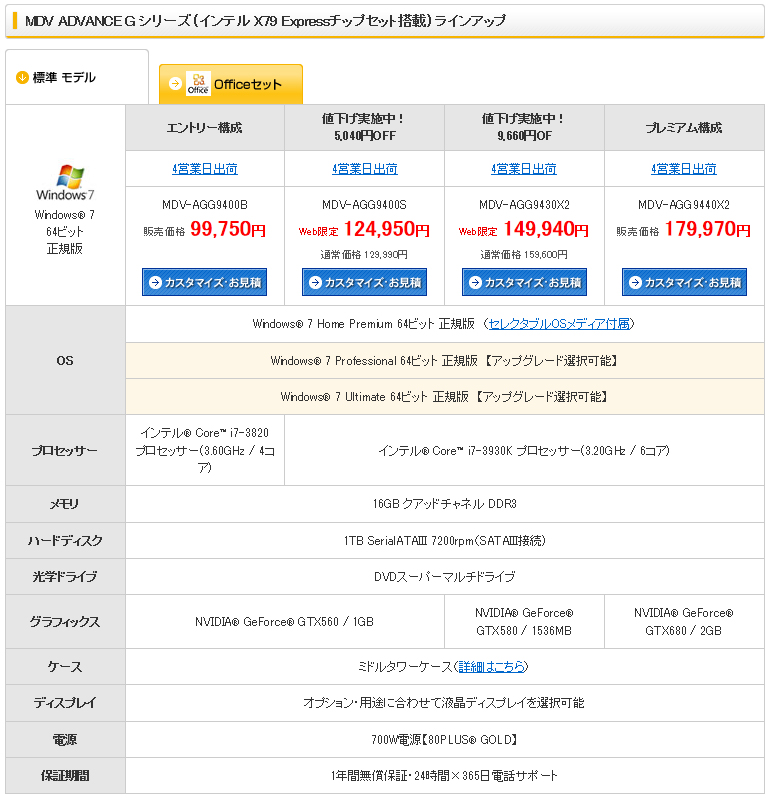
Task: Click the Windows 7 Home Premium OS row
Action: pyautogui.click(x=445, y=324)
